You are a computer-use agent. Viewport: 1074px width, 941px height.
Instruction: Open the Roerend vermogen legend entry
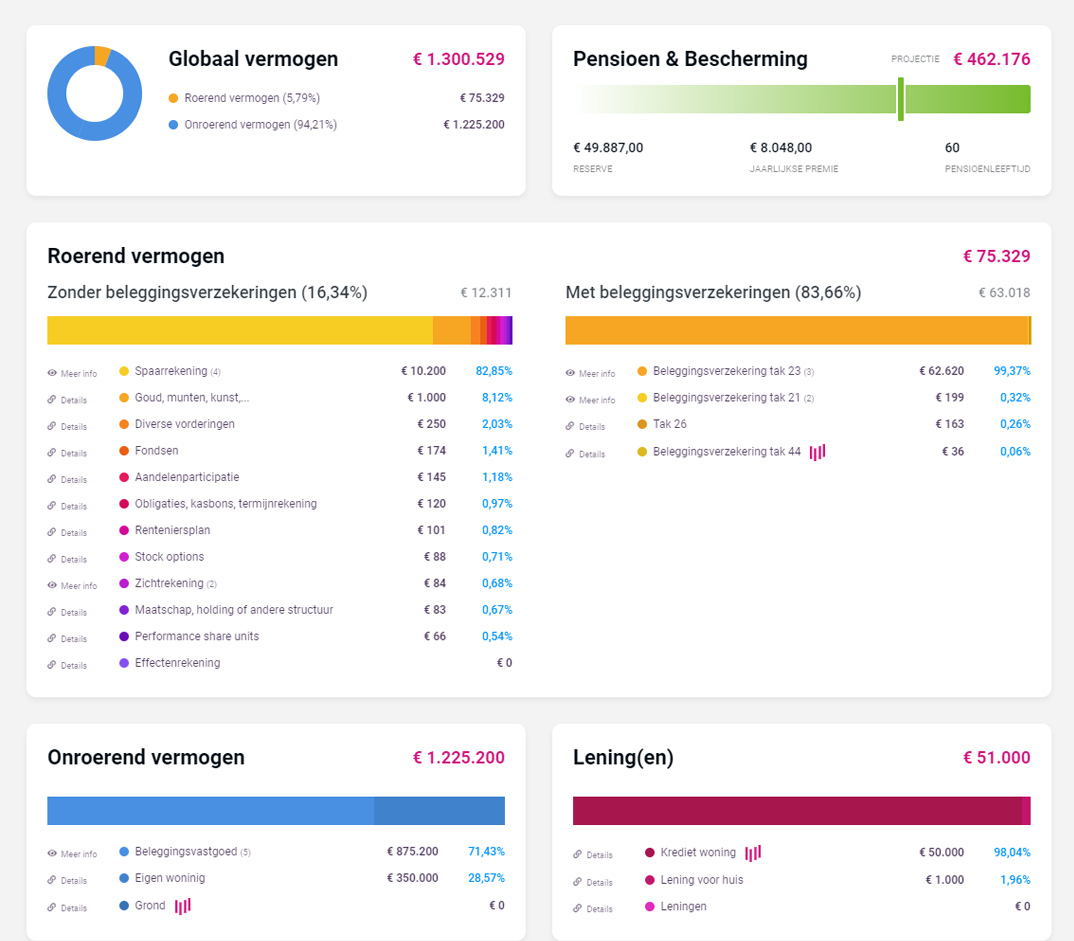pyautogui.click(x=252, y=98)
